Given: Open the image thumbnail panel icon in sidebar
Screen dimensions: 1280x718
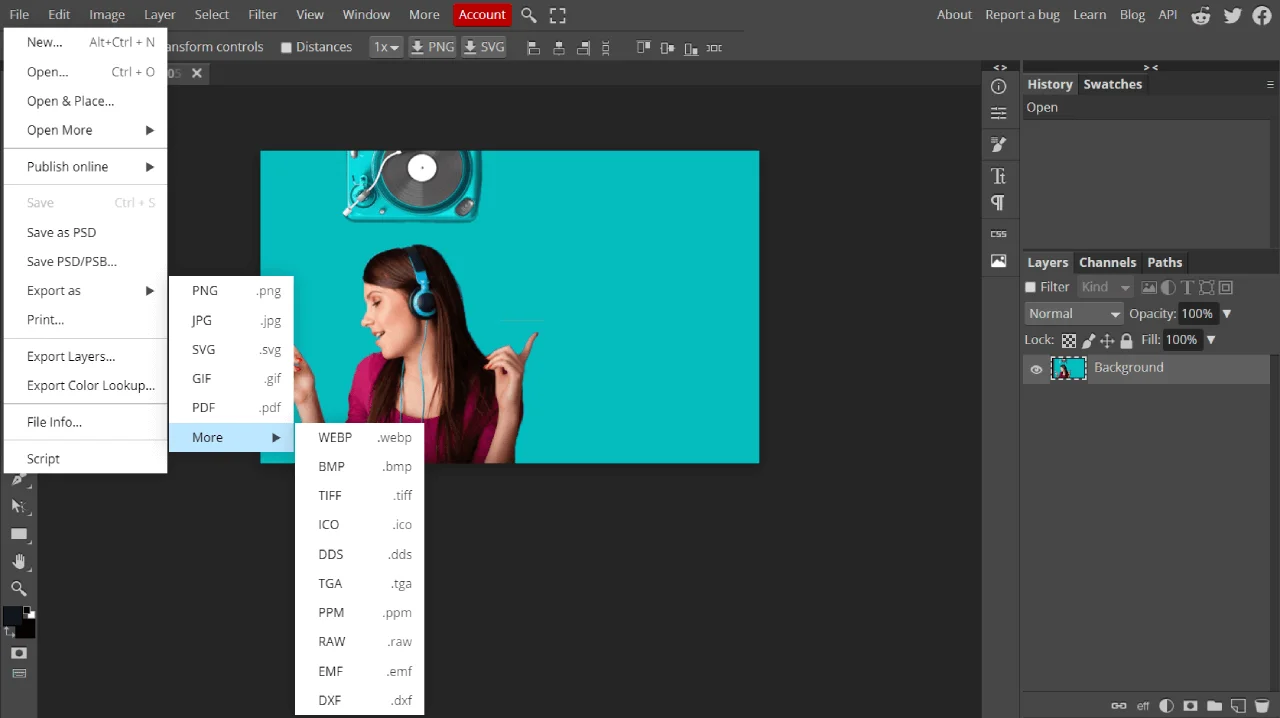Looking at the screenshot, I should coord(998,261).
